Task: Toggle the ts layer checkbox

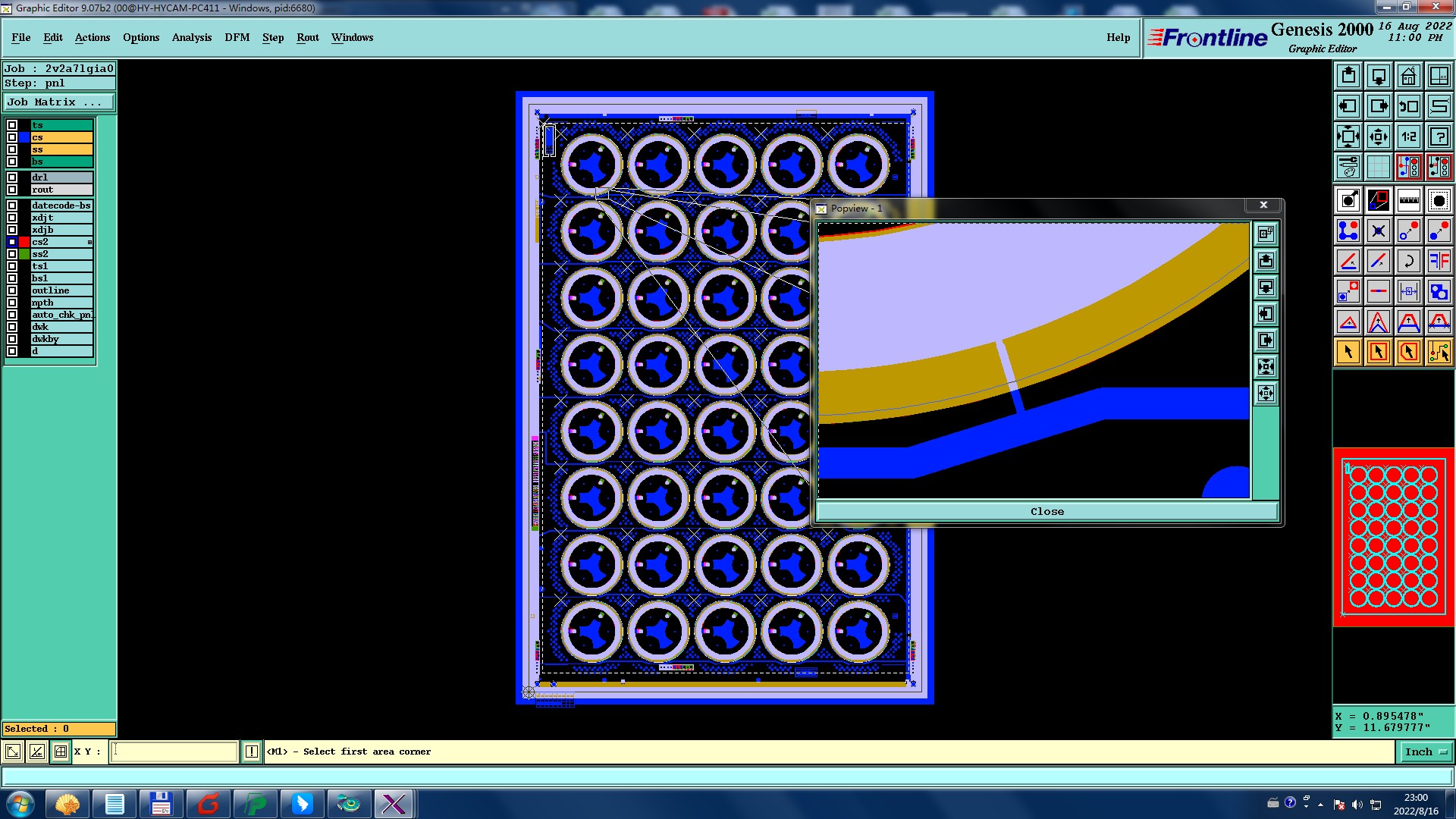Action: [x=12, y=125]
